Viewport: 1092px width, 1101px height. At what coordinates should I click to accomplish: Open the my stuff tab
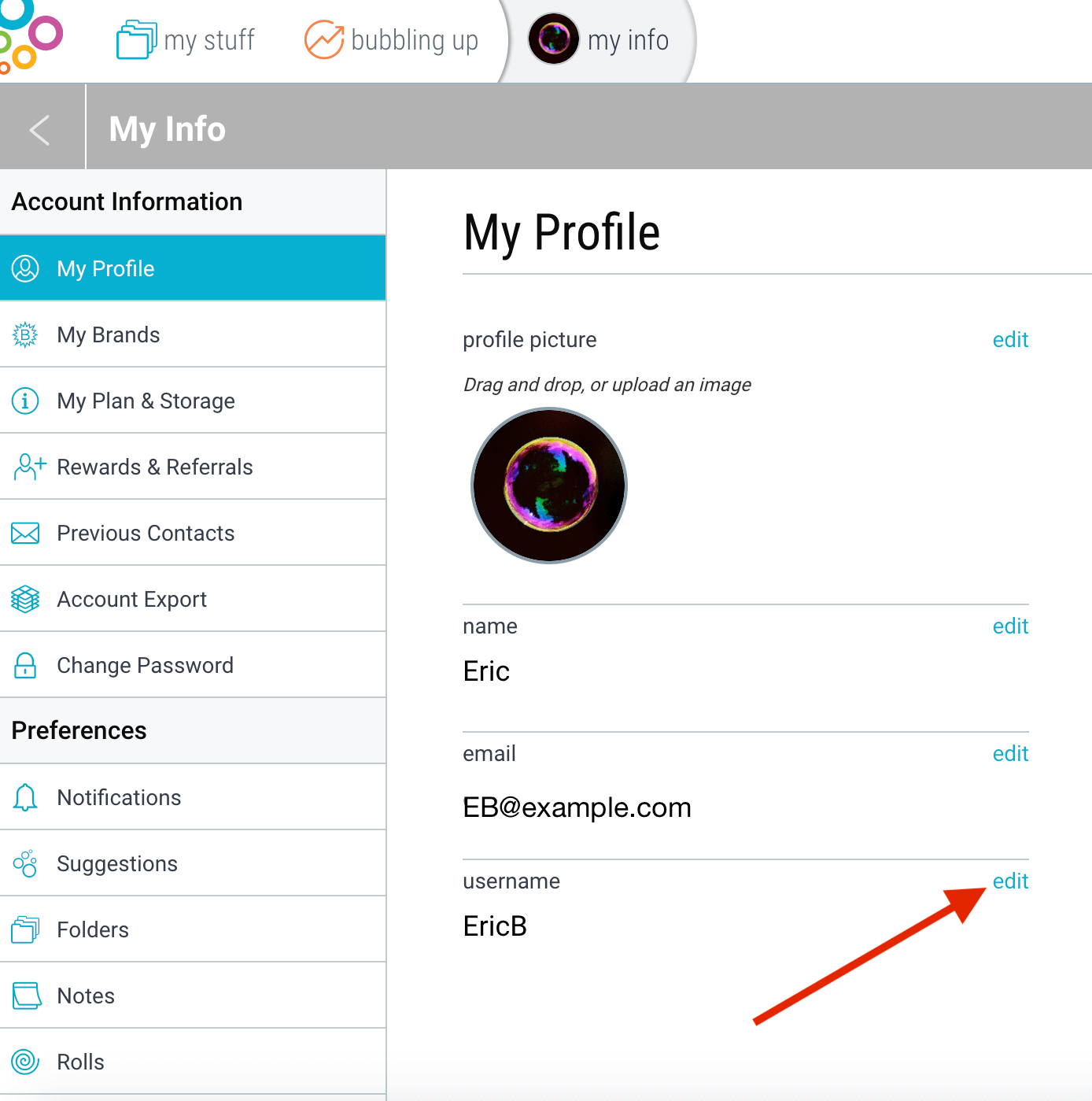coord(186,40)
